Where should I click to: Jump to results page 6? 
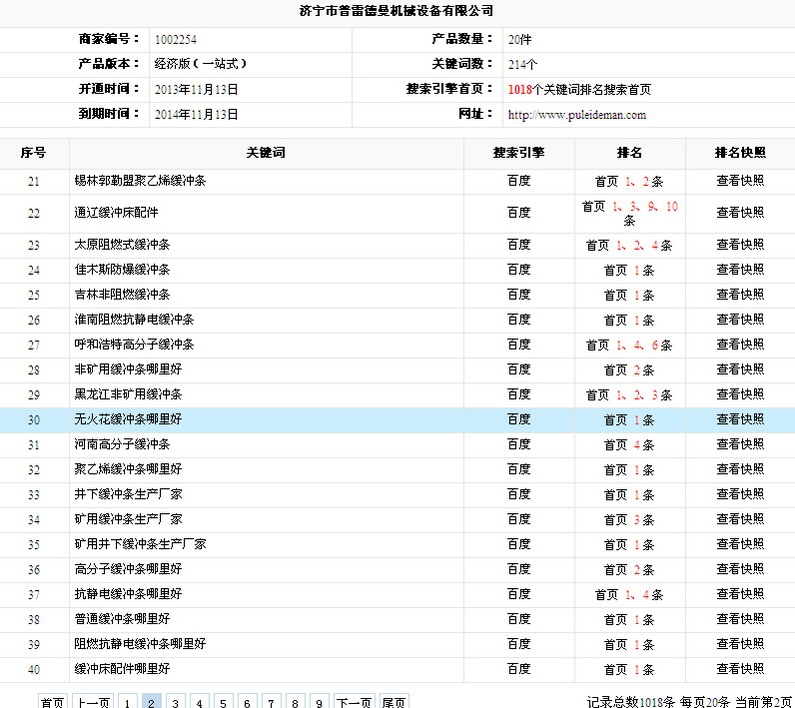pyautogui.click(x=247, y=702)
